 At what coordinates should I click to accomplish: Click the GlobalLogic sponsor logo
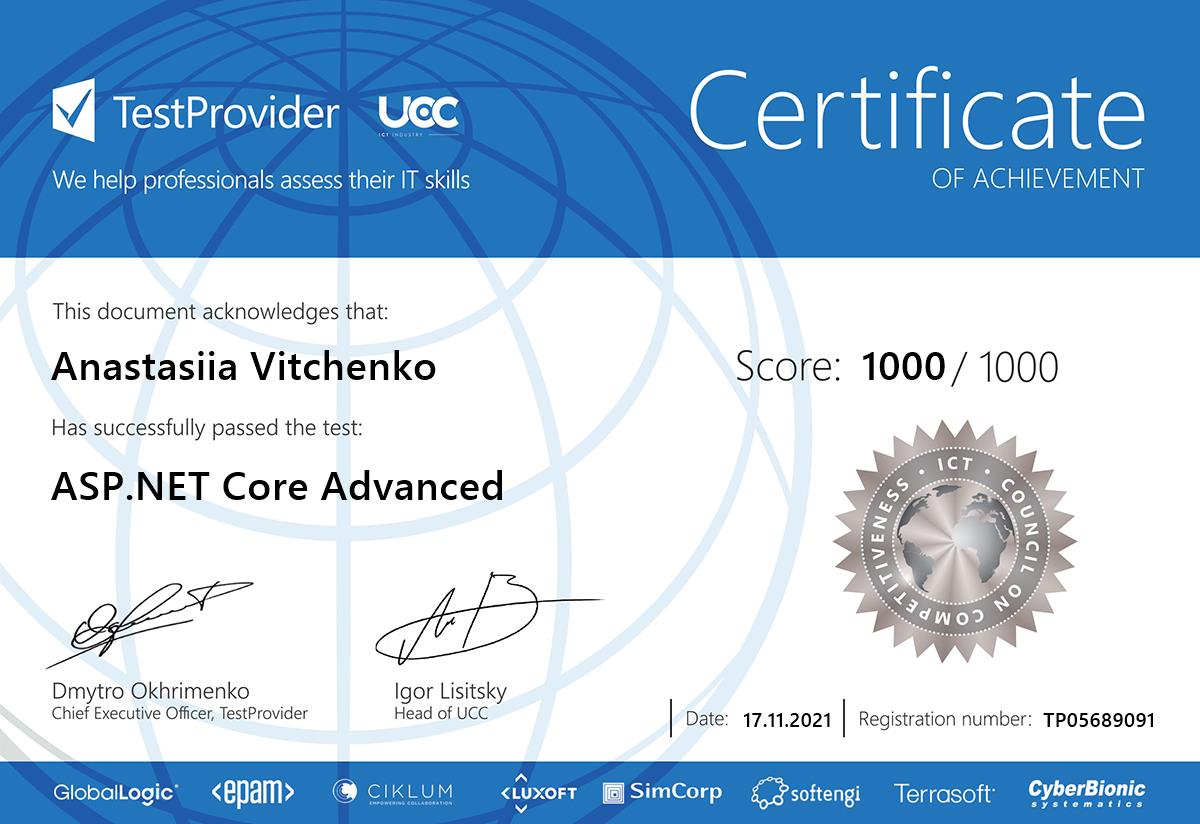point(116,792)
